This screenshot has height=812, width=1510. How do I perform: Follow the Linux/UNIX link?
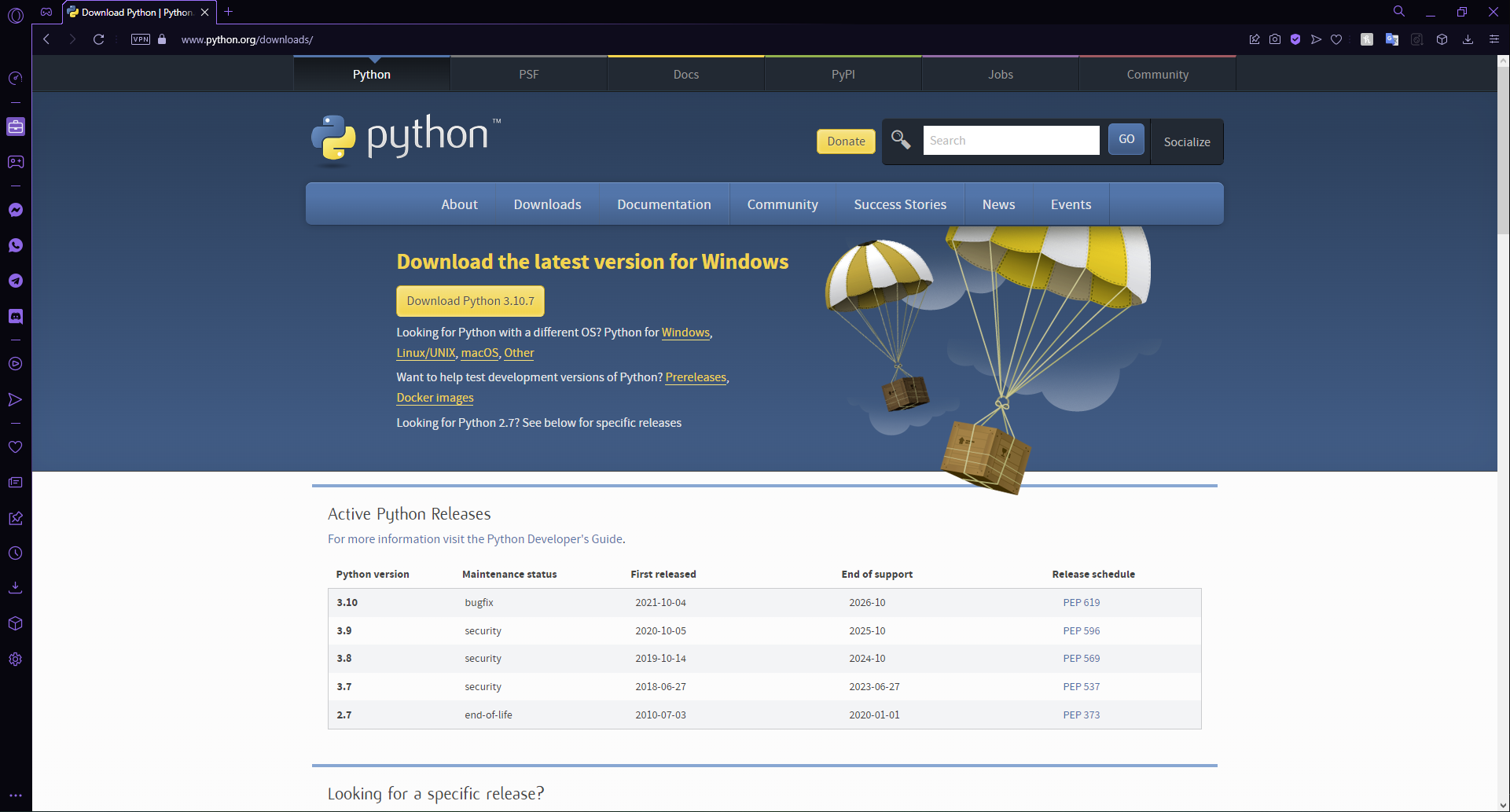click(426, 353)
